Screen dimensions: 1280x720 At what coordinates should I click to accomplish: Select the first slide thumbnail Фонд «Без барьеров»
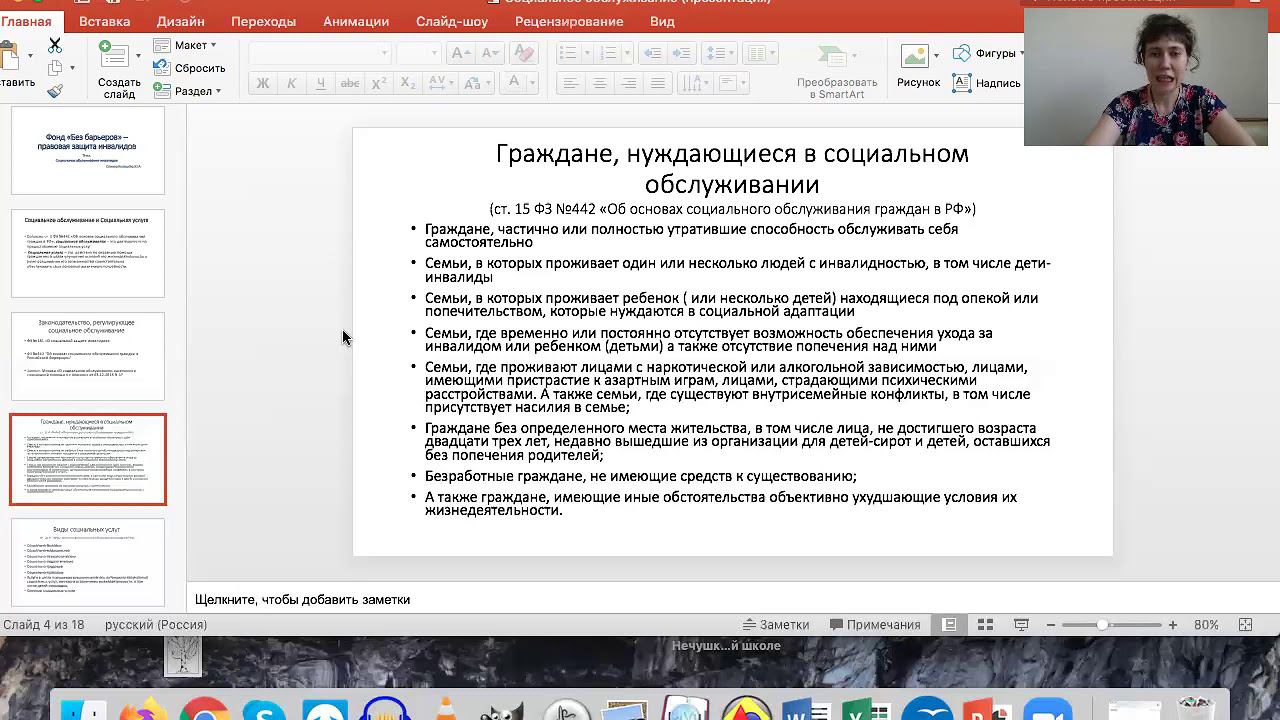point(88,150)
